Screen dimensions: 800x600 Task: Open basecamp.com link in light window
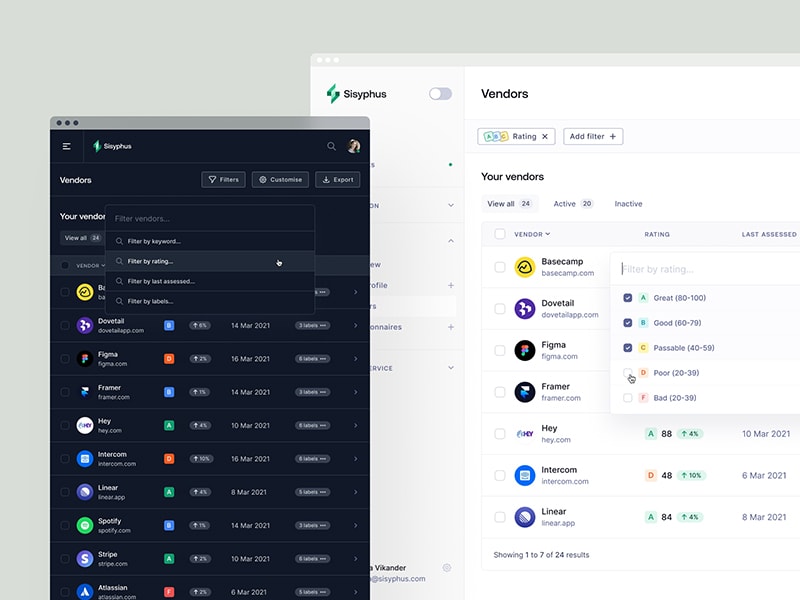tap(567, 273)
